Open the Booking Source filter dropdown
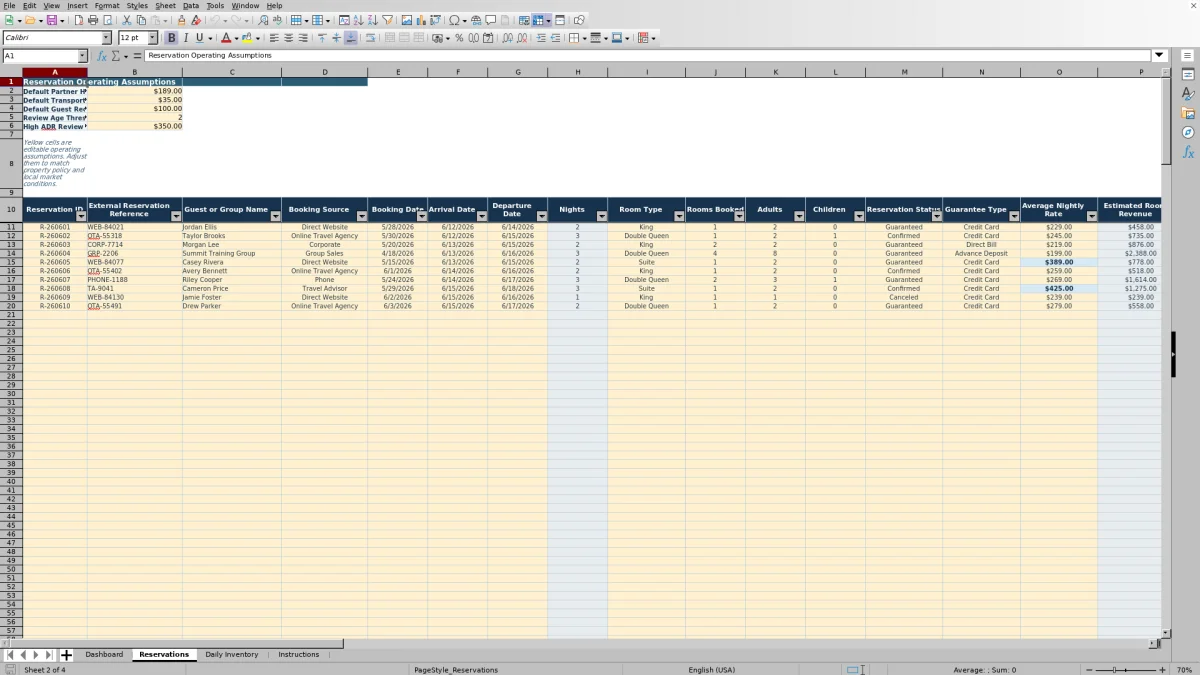 pyautogui.click(x=361, y=216)
